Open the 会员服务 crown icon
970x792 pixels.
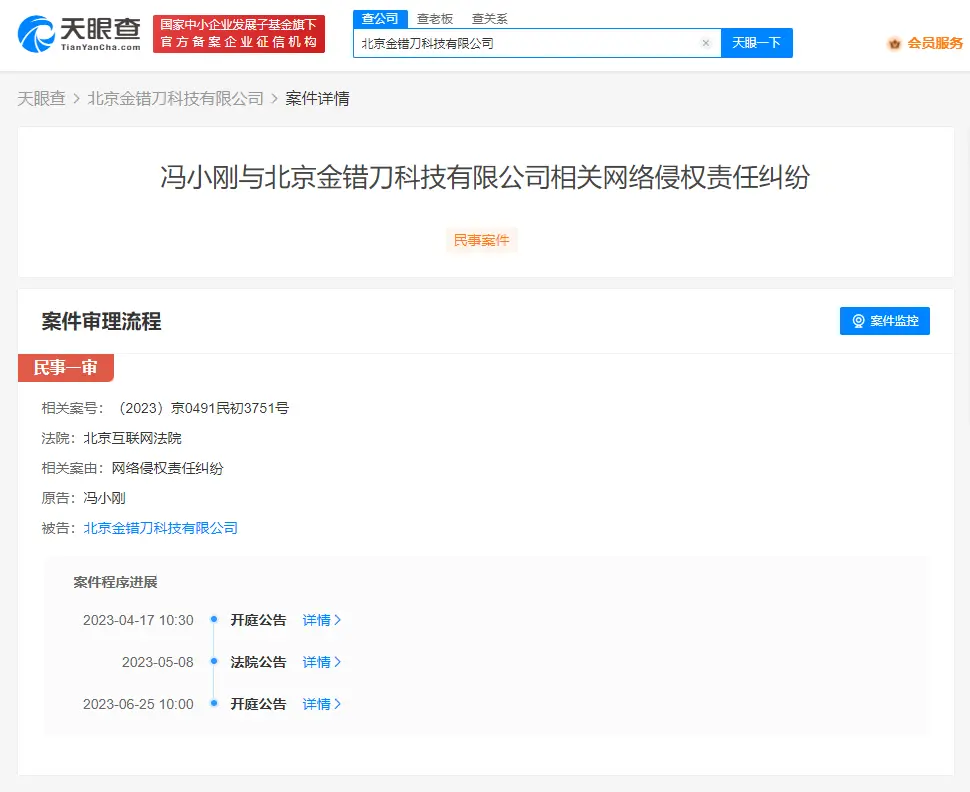(894, 43)
